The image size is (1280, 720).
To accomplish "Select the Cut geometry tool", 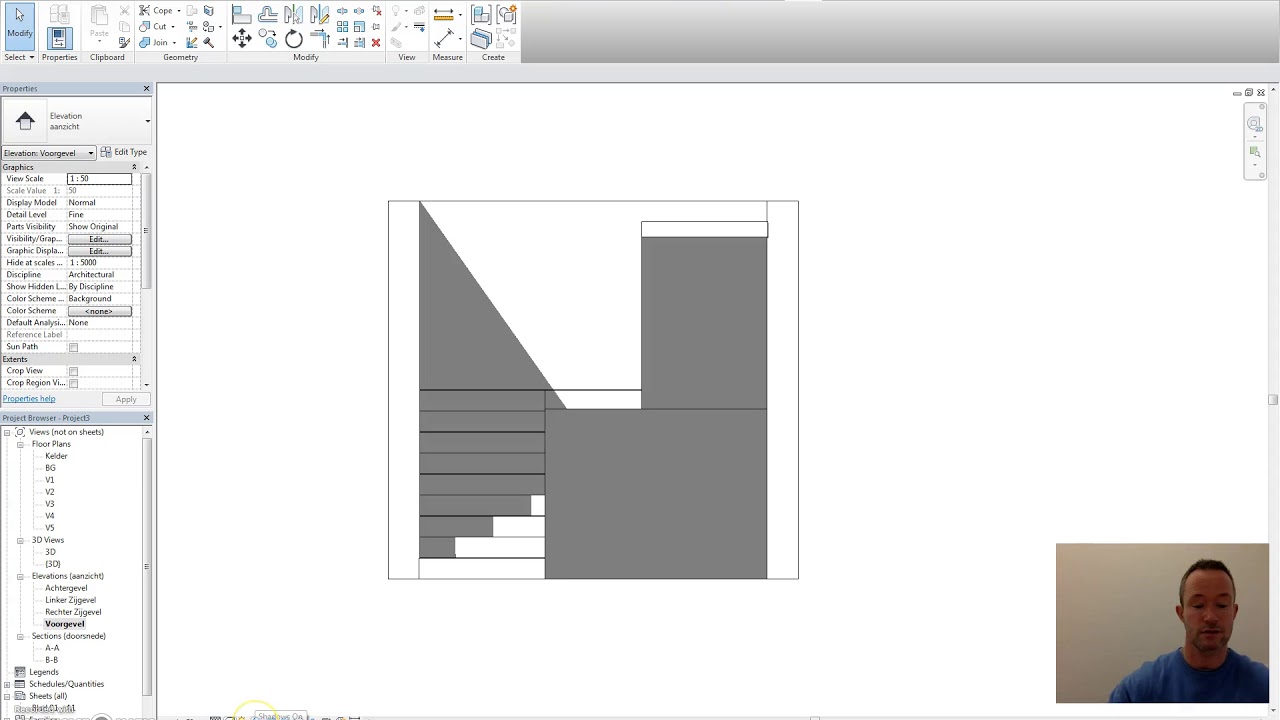I will point(154,27).
